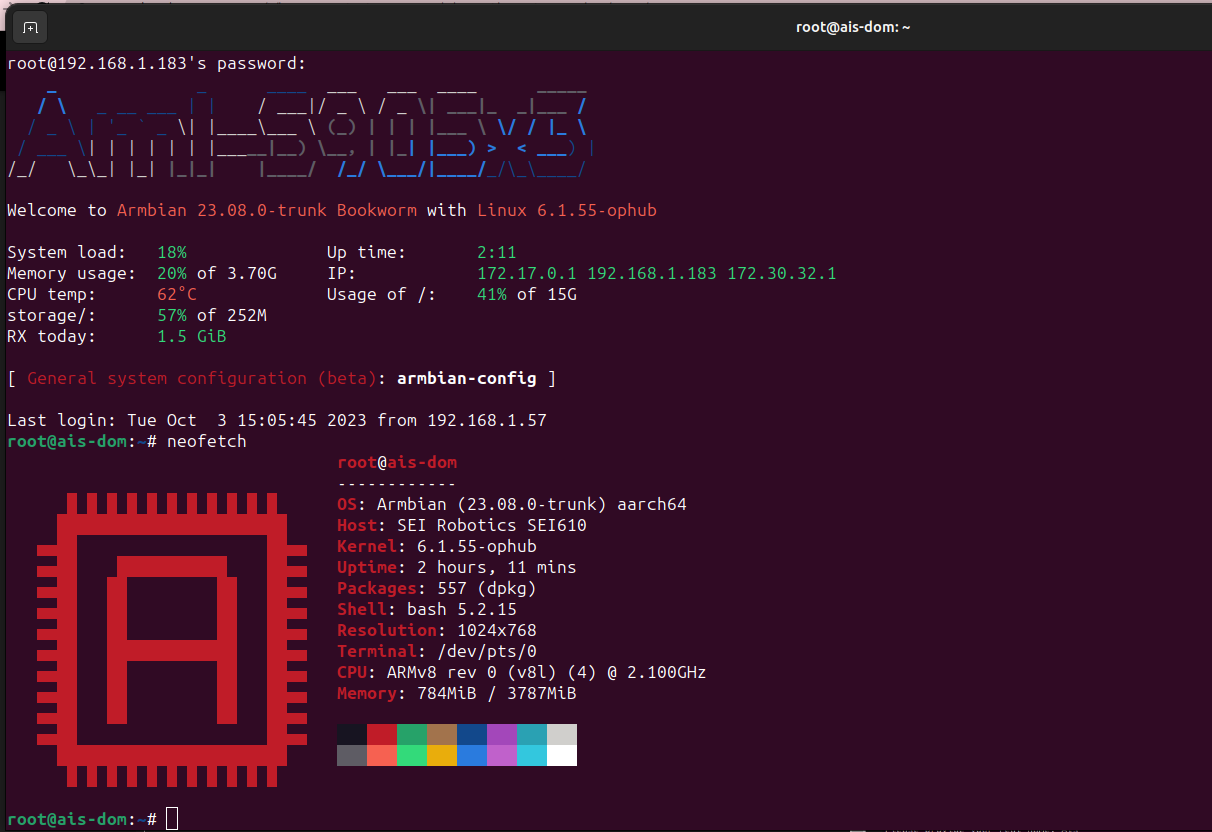Pick the light gray top-row swatch
This screenshot has height=832, width=1212.
coord(562,735)
